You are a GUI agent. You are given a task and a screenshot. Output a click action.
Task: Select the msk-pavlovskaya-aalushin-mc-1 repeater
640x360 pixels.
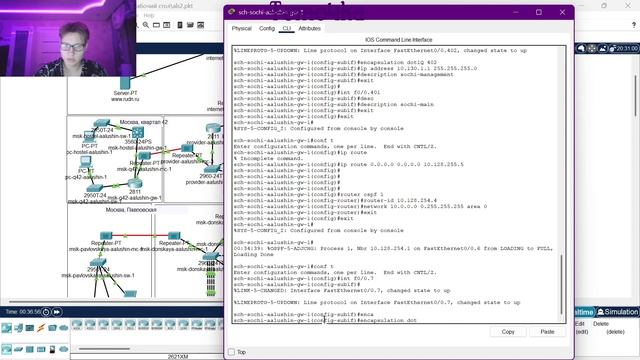tap(106, 236)
